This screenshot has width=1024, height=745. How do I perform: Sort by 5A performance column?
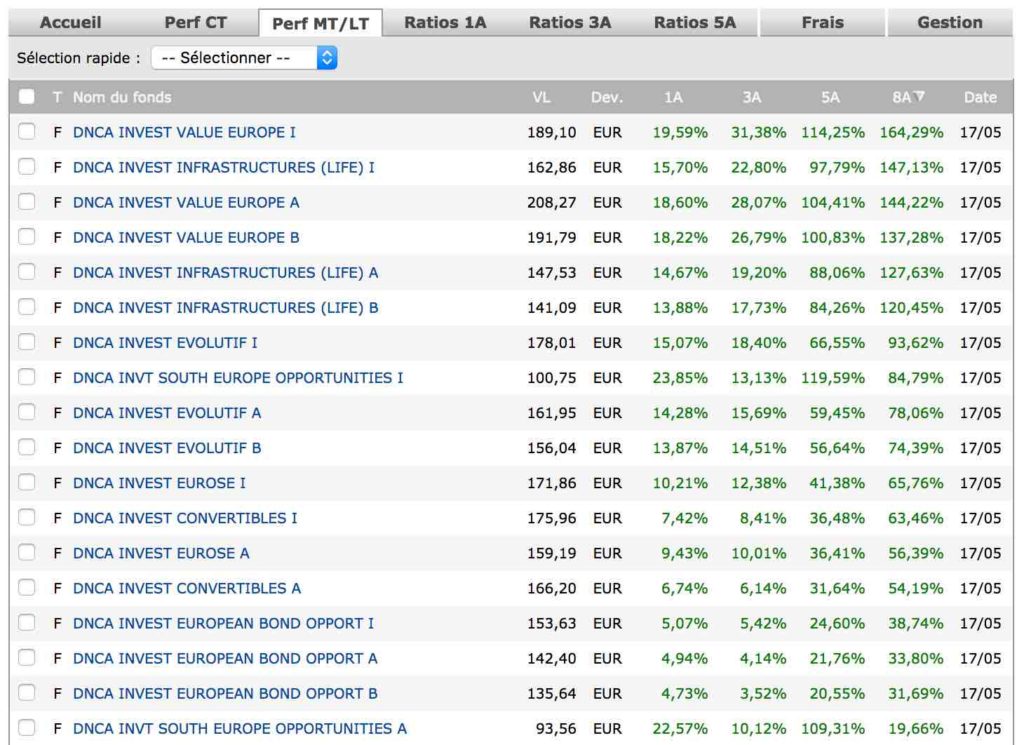pos(830,97)
